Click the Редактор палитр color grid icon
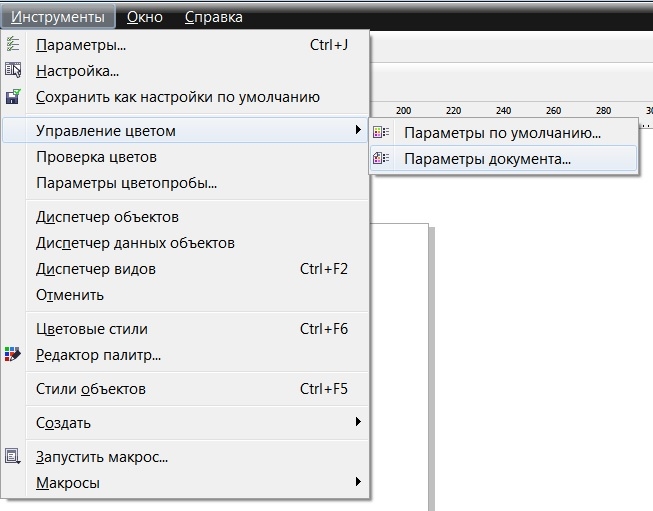The height and width of the screenshot is (511, 653). point(13,354)
